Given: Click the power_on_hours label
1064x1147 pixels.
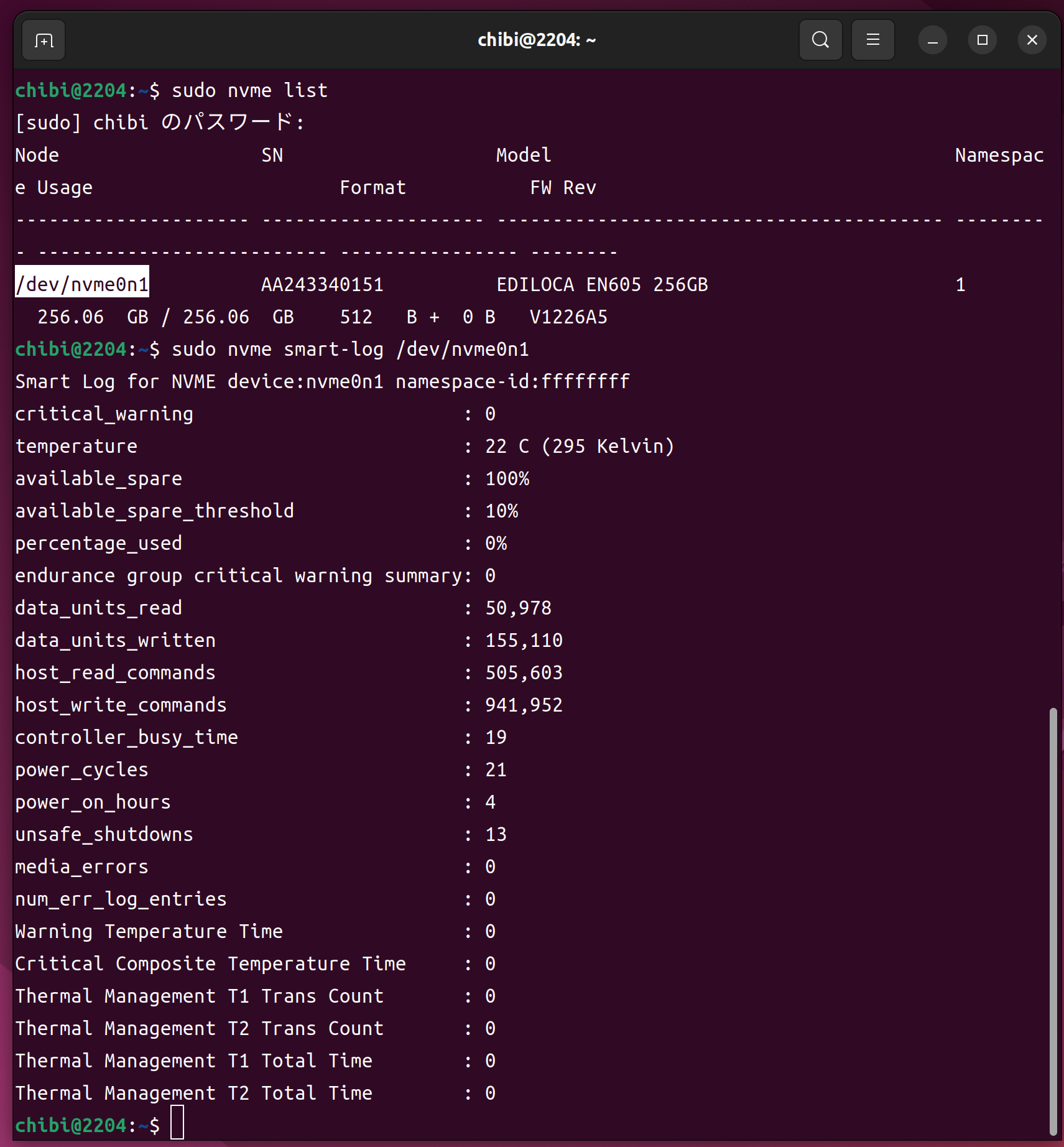Looking at the screenshot, I should coord(93,802).
